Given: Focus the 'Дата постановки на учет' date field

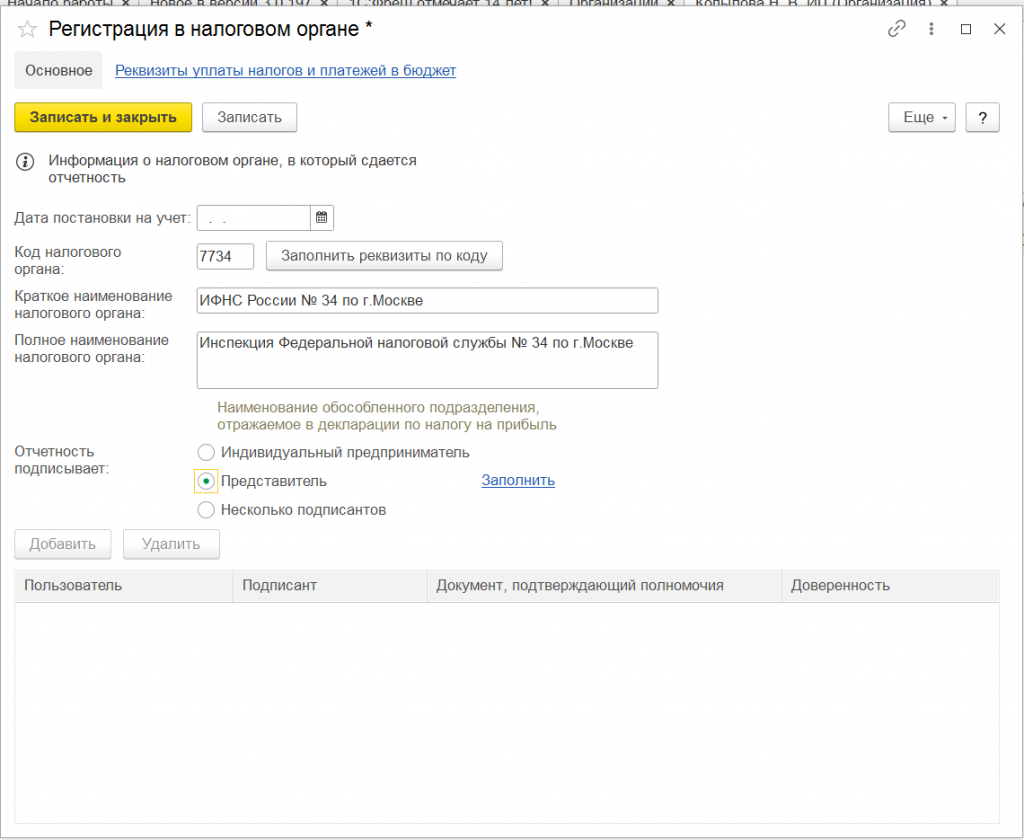Looking at the screenshot, I should coord(253,218).
